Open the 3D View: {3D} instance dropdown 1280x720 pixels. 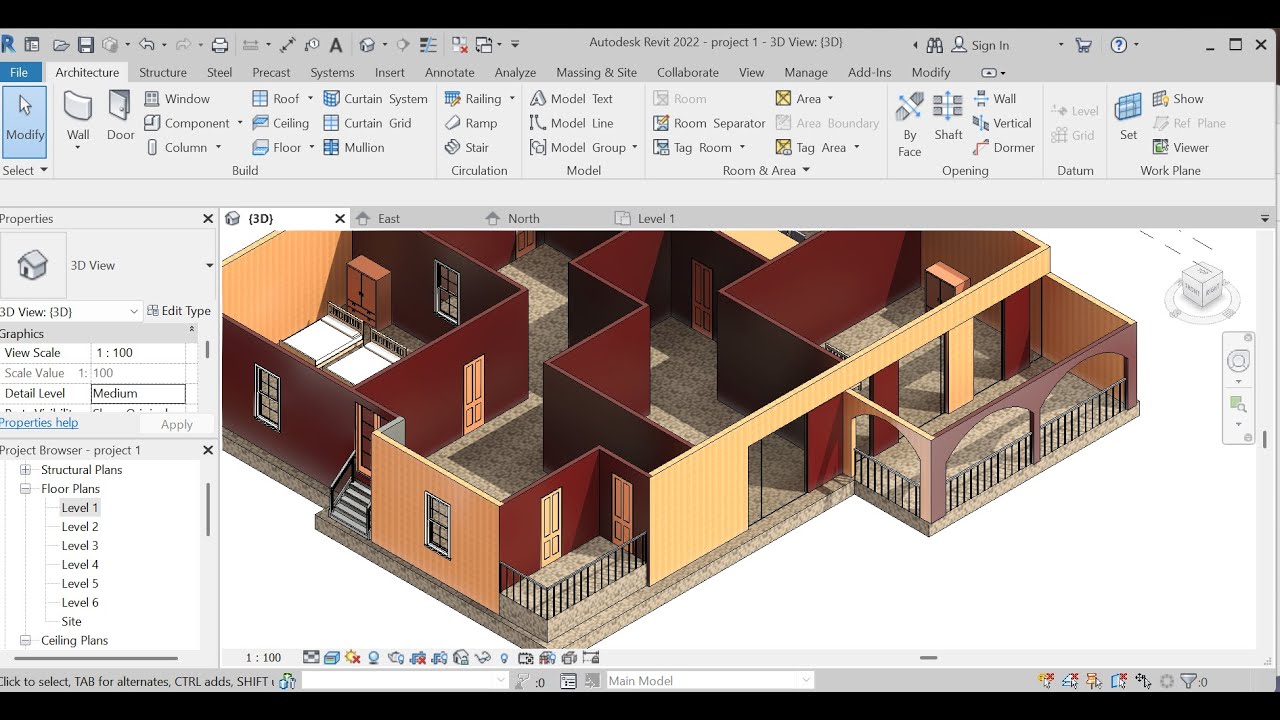(134, 312)
